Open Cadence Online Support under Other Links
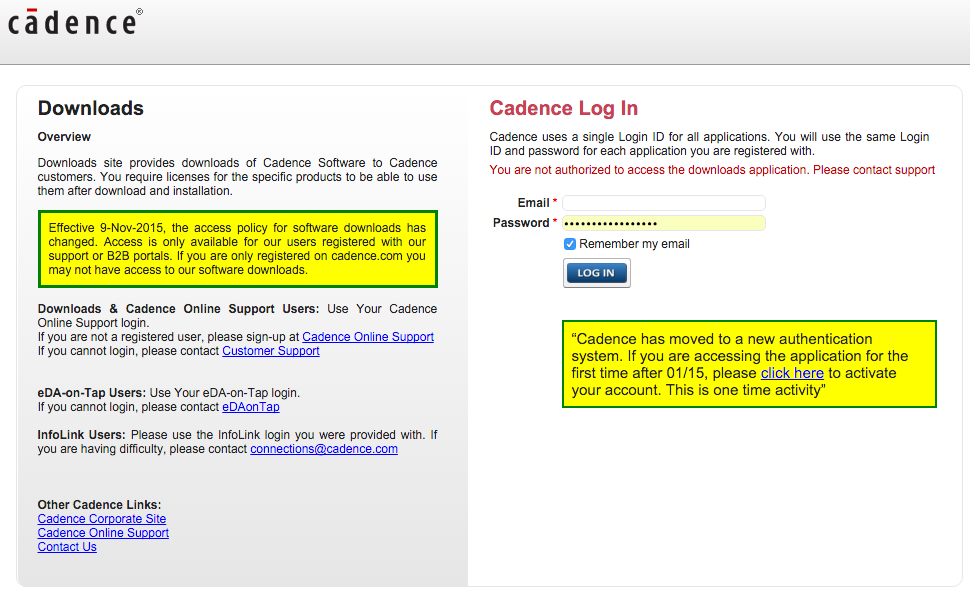This screenshot has height=594, width=970. click(103, 533)
